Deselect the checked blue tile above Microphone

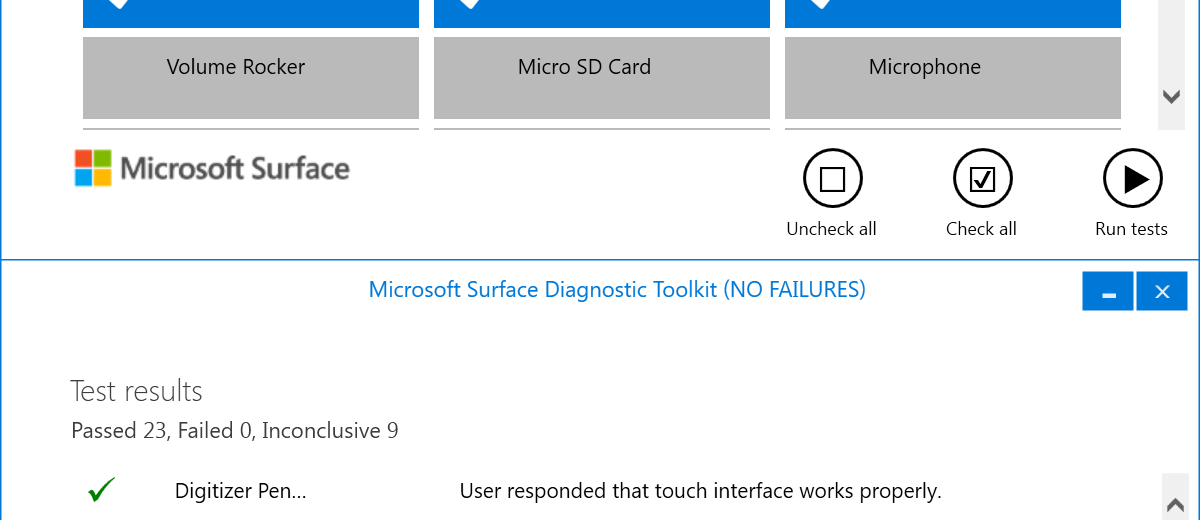(953, 13)
